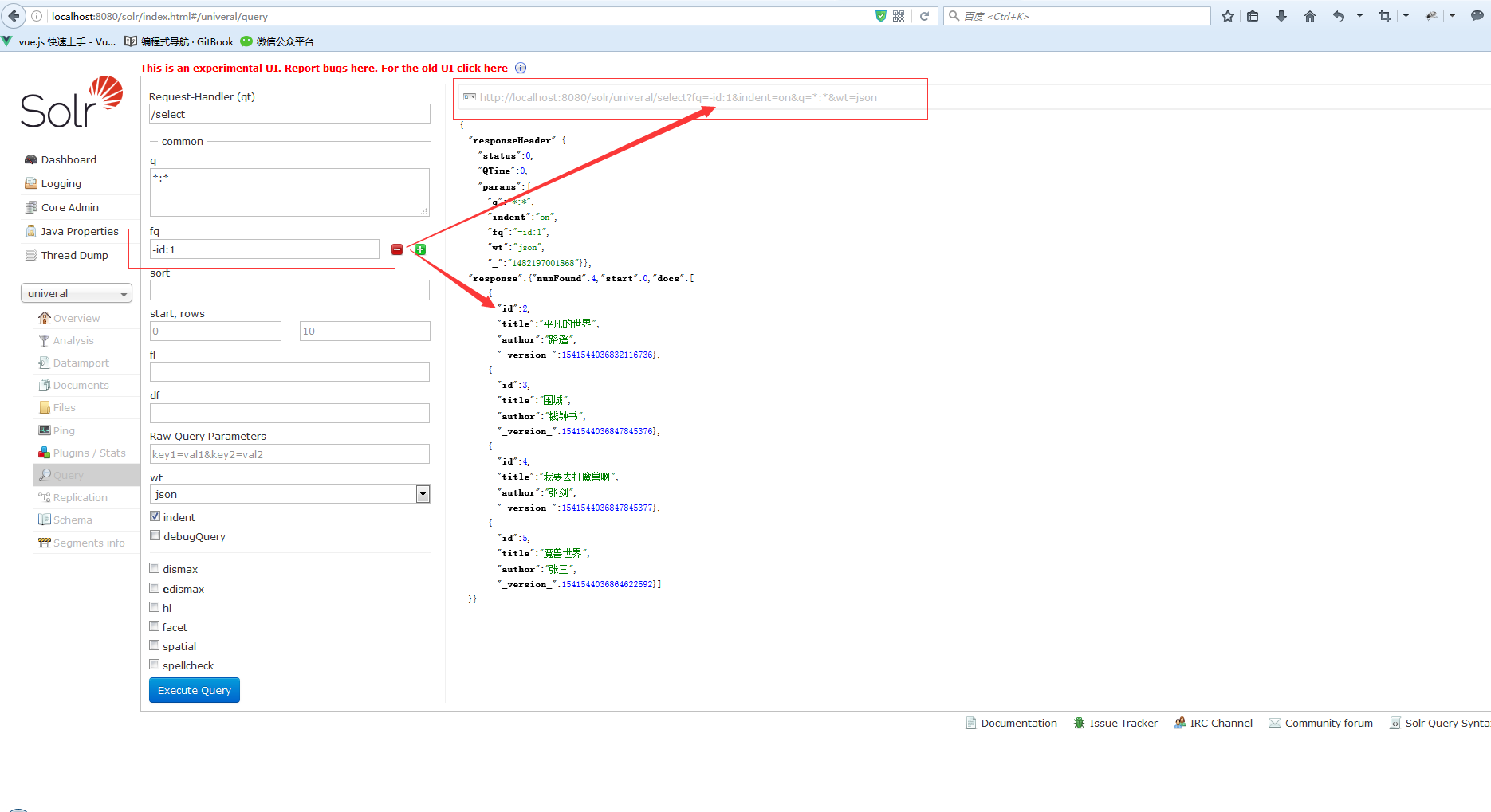Click the browser back button
The width and height of the screenshot is (1491, 812).
[14, 16]
